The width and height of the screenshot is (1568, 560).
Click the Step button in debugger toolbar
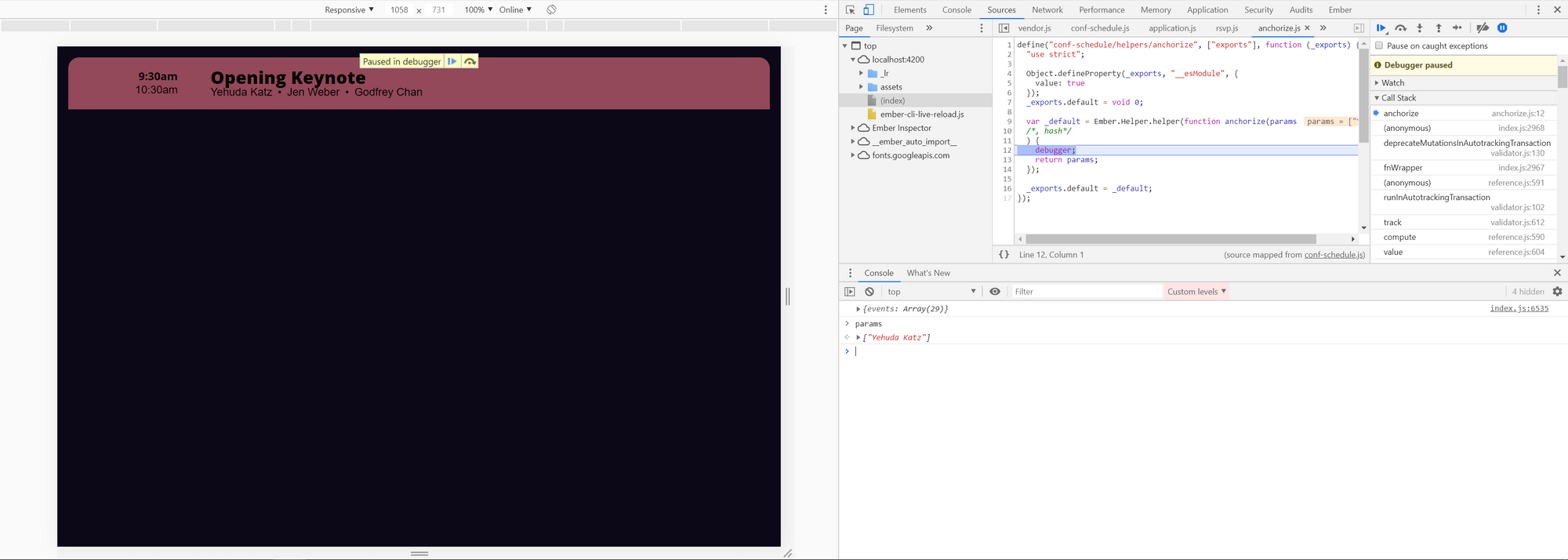coord(1457,28)
